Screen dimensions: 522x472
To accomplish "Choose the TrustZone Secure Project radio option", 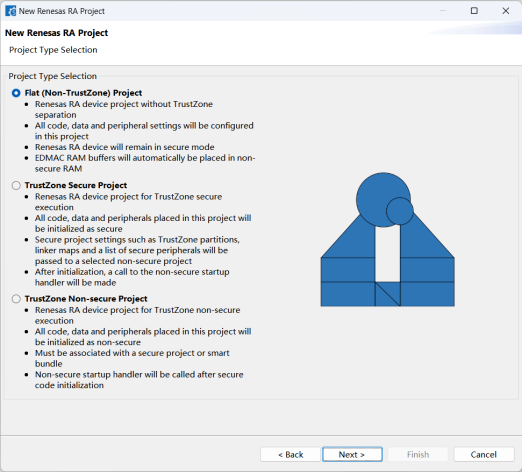I will 16,185.
